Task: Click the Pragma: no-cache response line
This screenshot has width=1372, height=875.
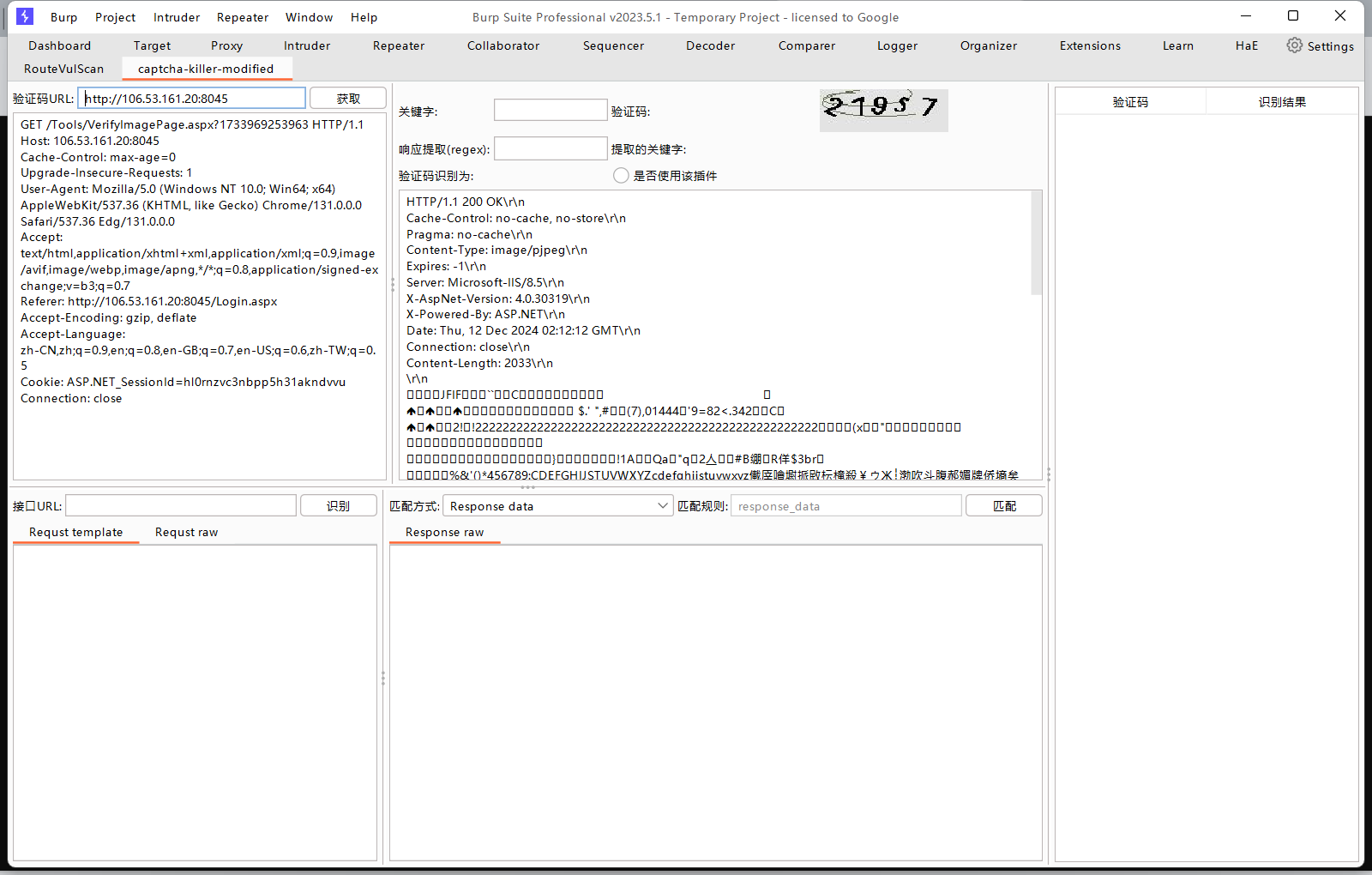Action: tap(469, 234)
